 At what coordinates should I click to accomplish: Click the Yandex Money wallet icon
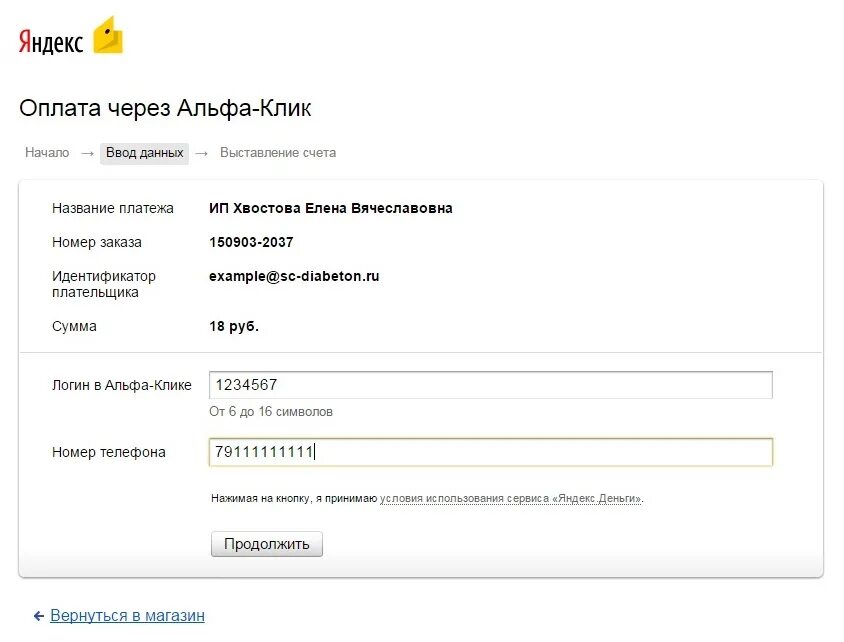(x=107, y=37)
